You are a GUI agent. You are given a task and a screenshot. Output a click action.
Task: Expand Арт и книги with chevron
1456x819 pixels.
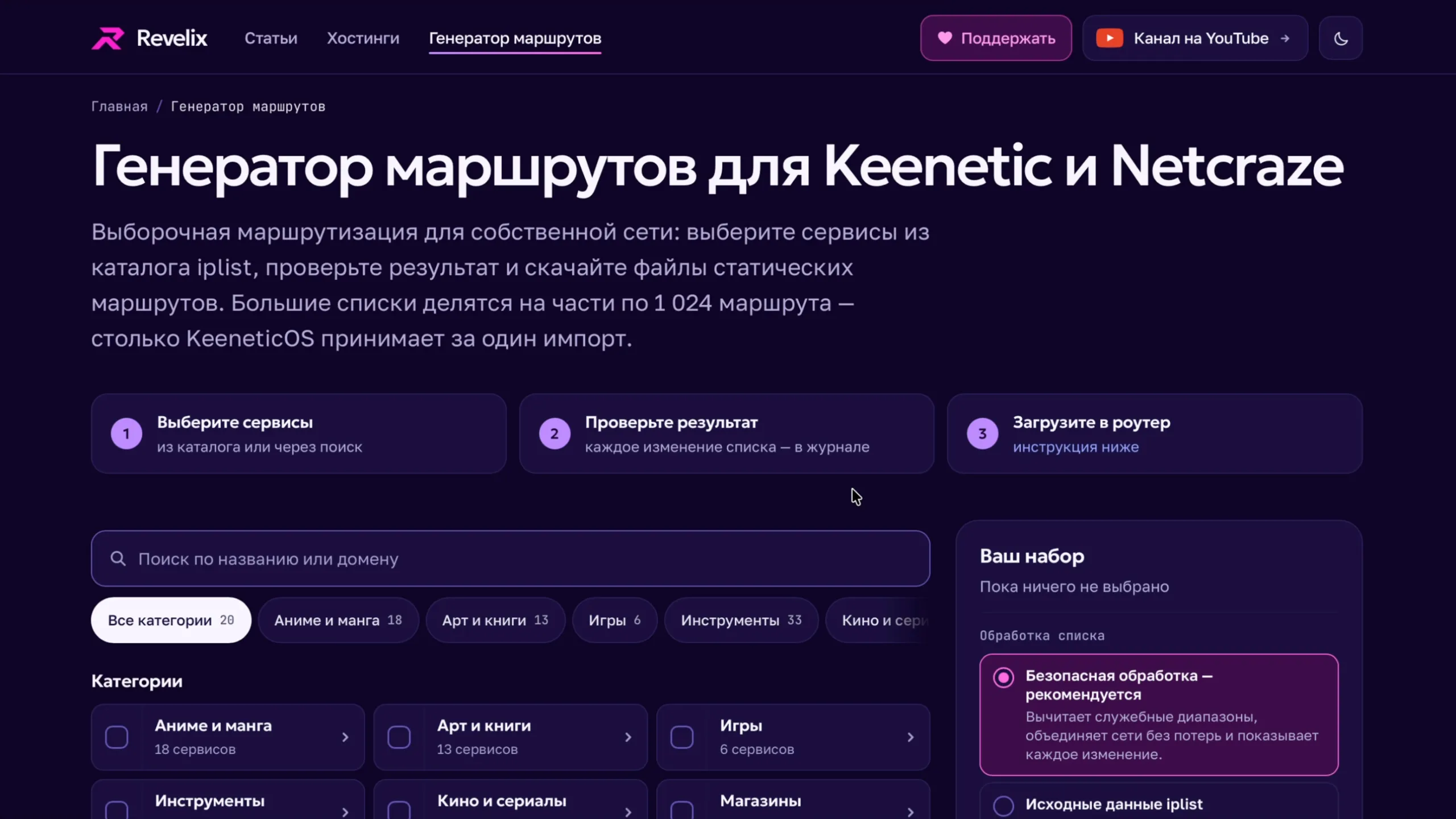point(628,737)
